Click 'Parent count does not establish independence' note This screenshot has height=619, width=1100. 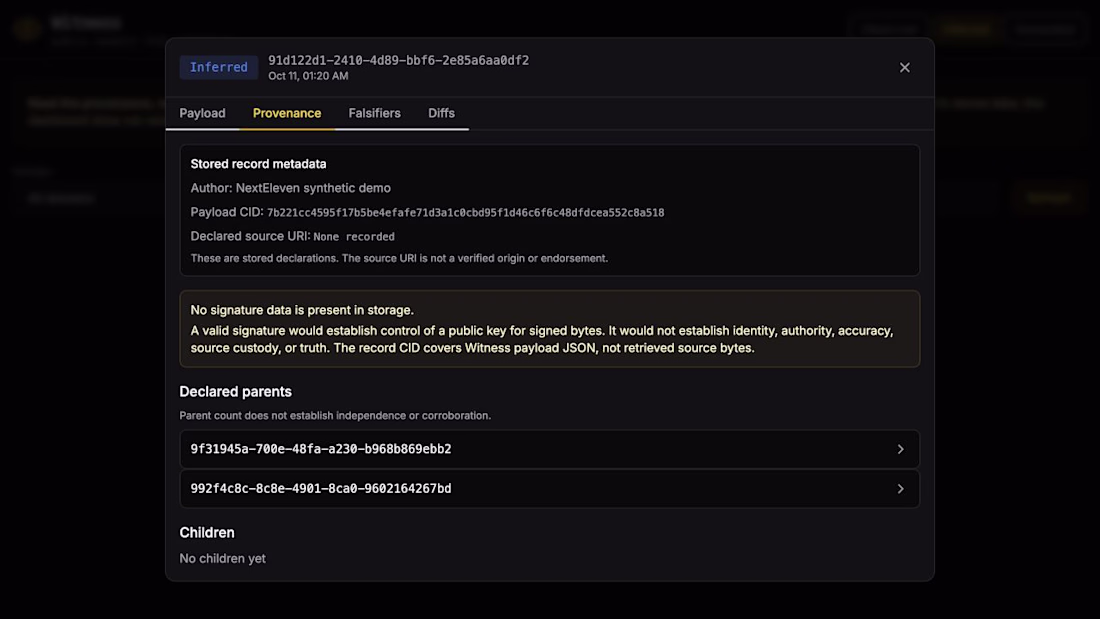coord(335,415)
